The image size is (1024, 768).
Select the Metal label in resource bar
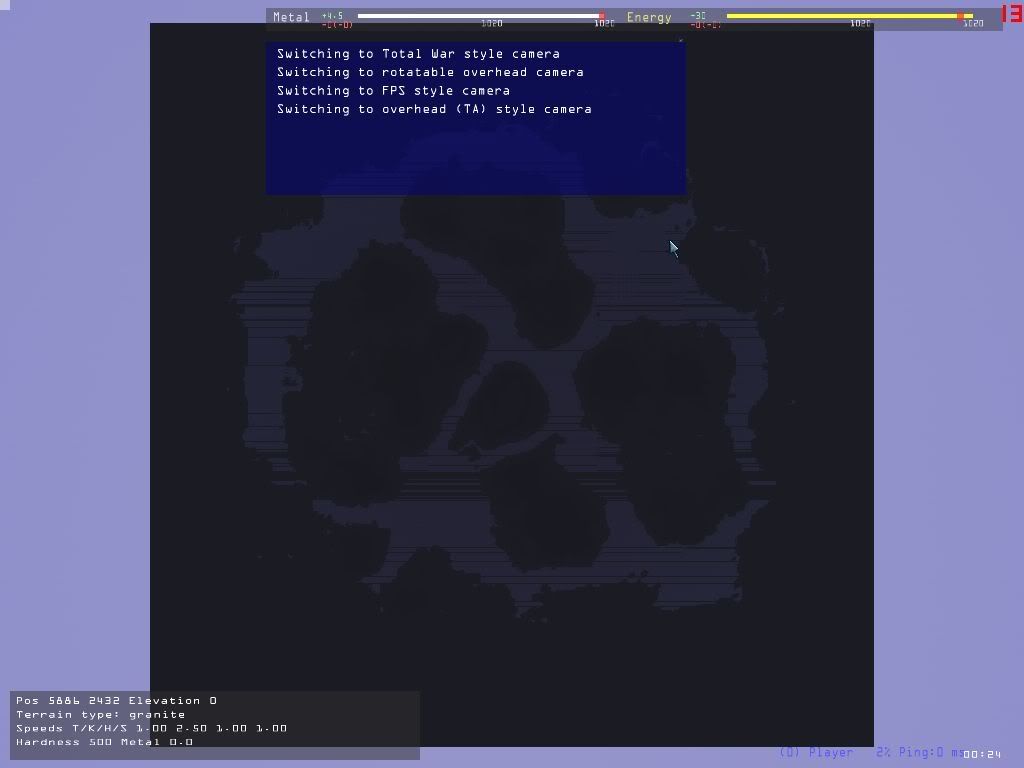pos(291,17)
